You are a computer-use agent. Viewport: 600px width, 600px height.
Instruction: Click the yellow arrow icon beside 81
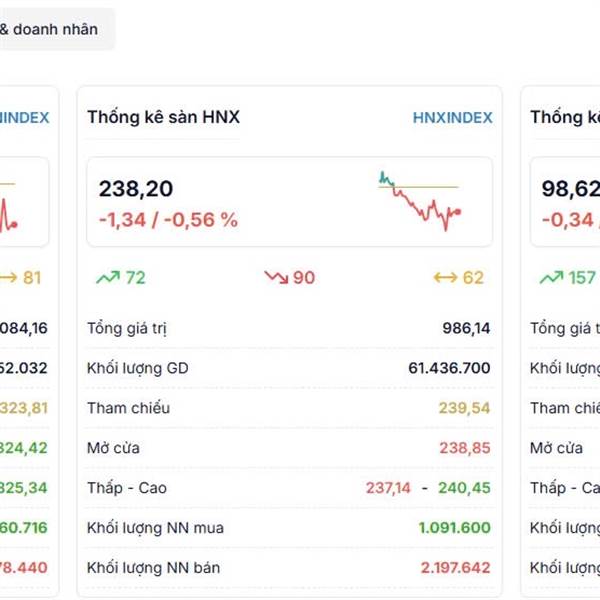pyautogui.click(x=8, y=277)
